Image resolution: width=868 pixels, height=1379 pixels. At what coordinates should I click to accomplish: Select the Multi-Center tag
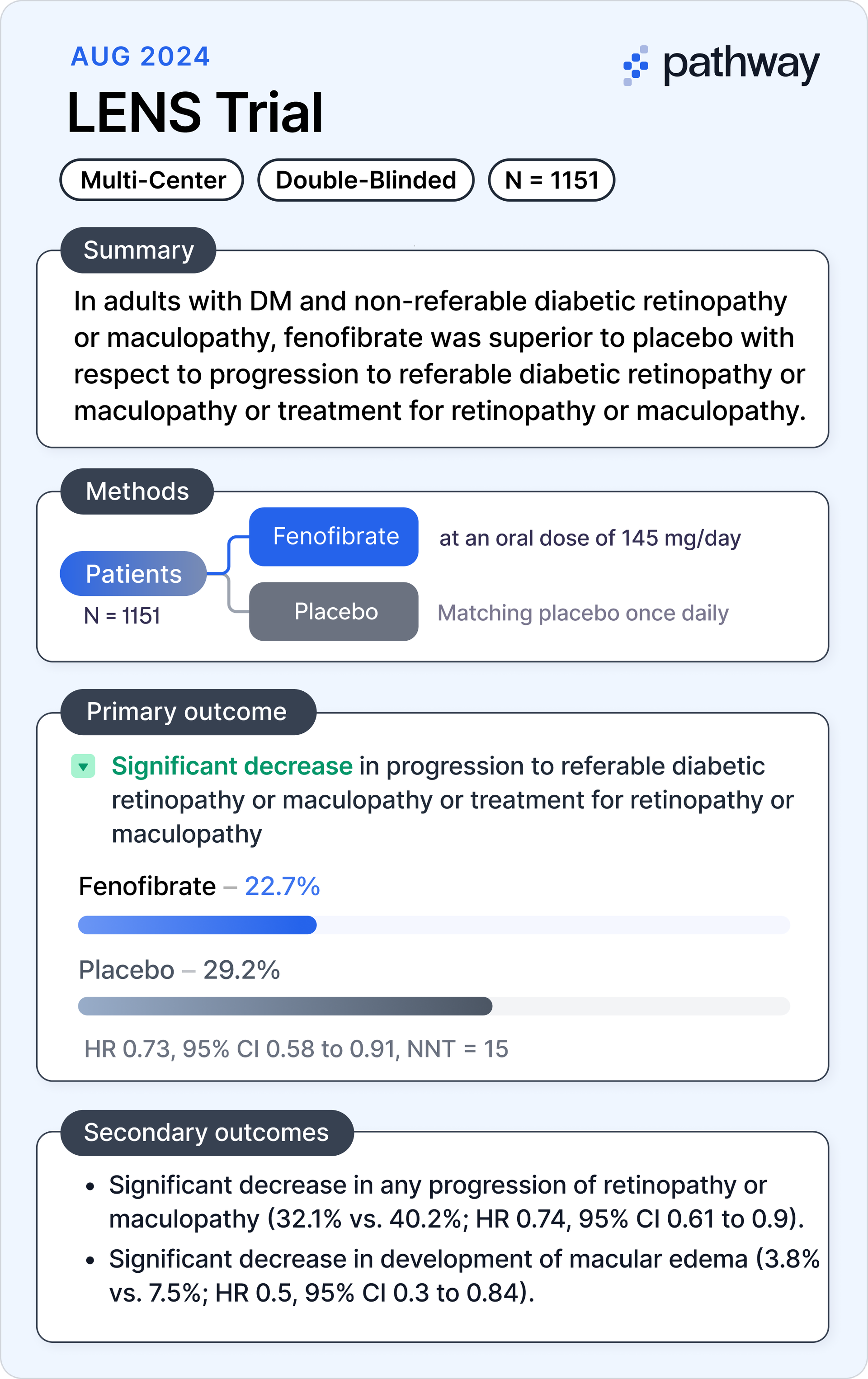(152, 180)
